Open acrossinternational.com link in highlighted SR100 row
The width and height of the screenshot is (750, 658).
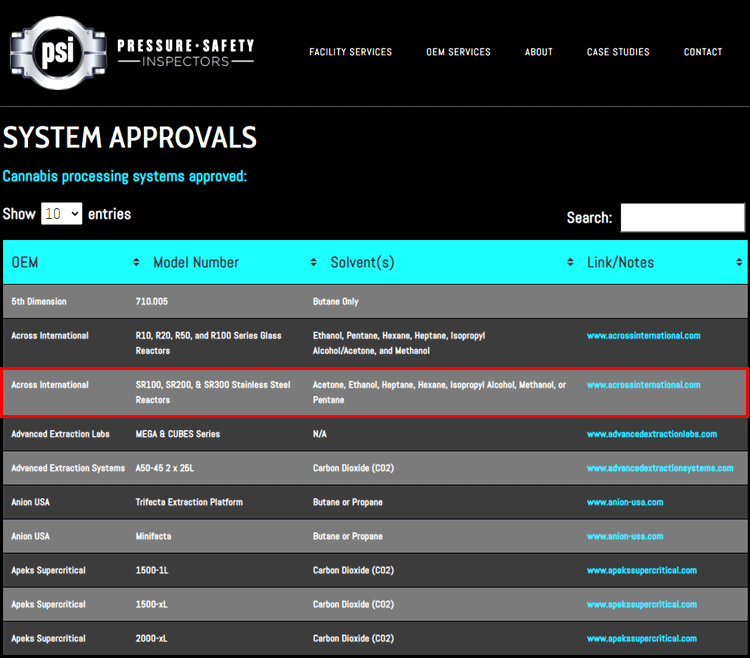tap(643, 385)
